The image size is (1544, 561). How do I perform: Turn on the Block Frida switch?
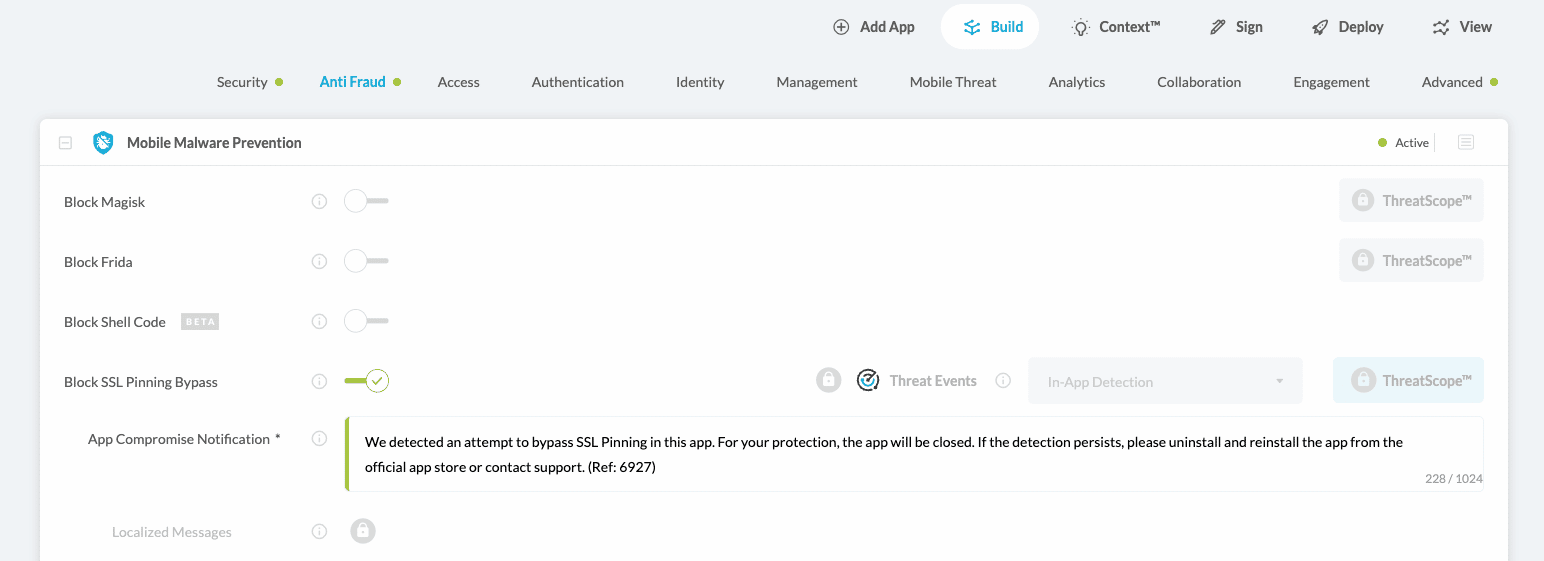(365, 262)
